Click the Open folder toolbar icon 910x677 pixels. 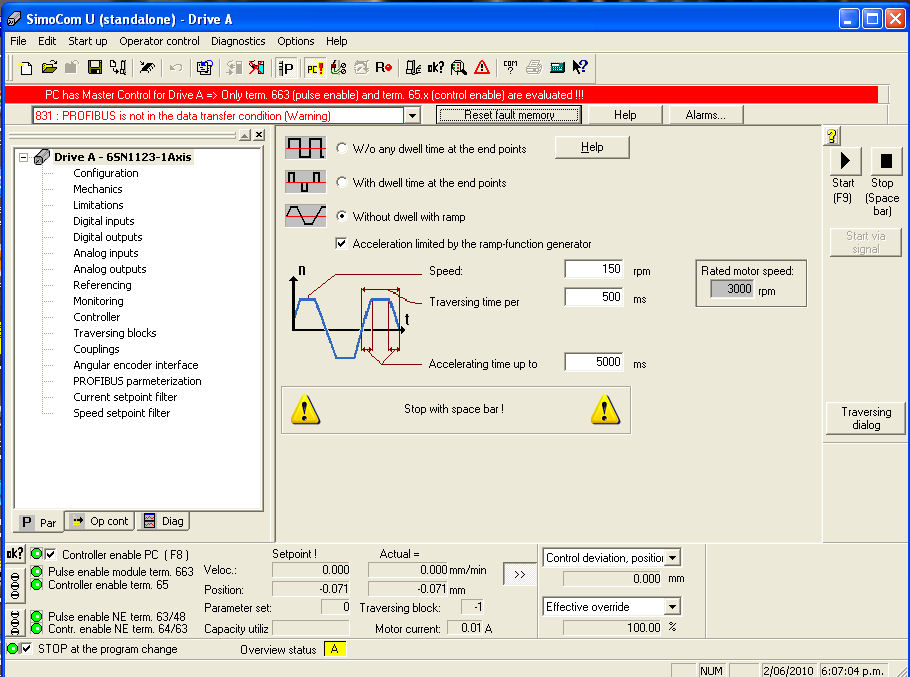tap(49, 68)
